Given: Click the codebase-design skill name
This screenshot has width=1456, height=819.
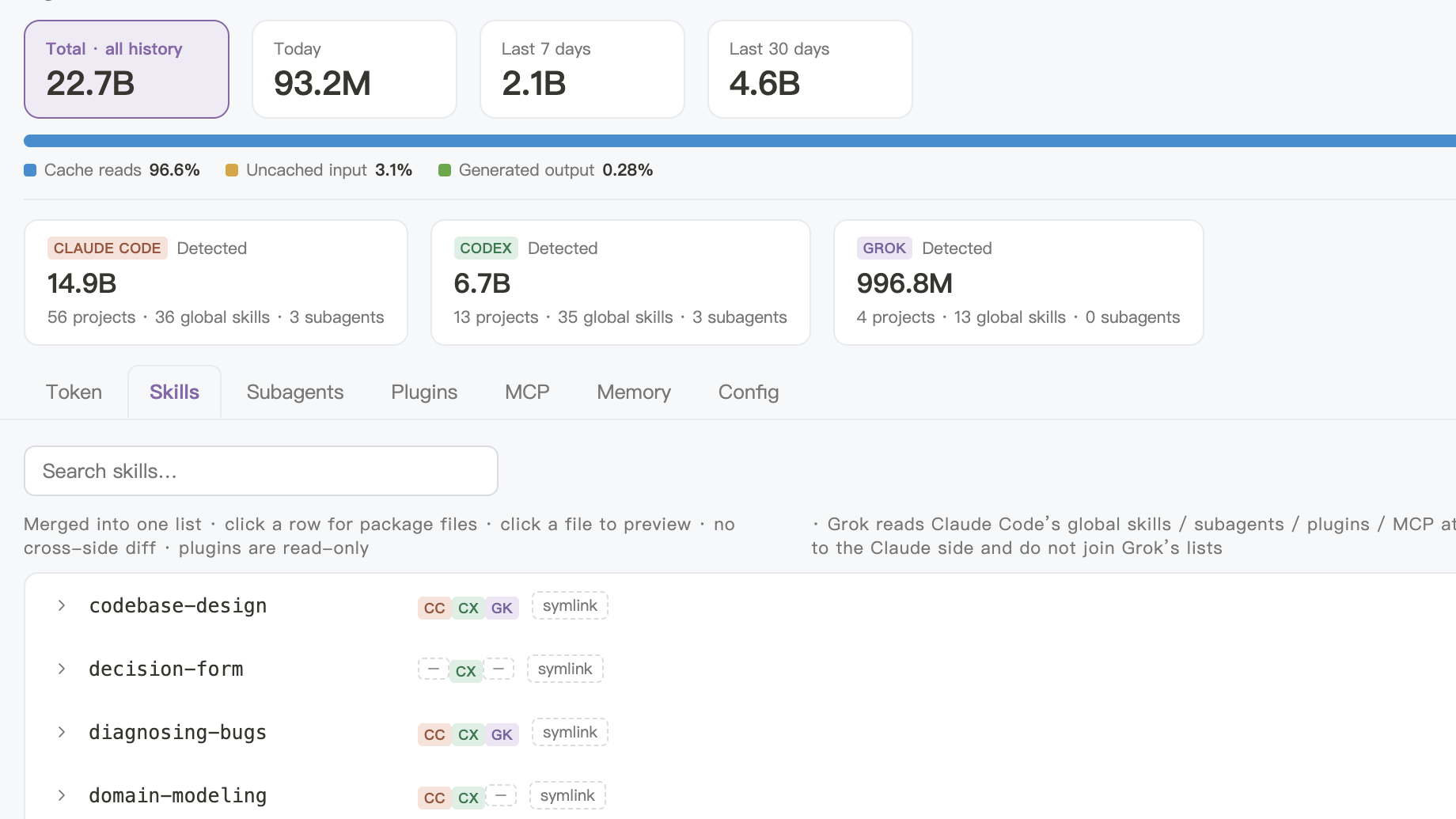Looking at the screenshot, I should point(178,605).
